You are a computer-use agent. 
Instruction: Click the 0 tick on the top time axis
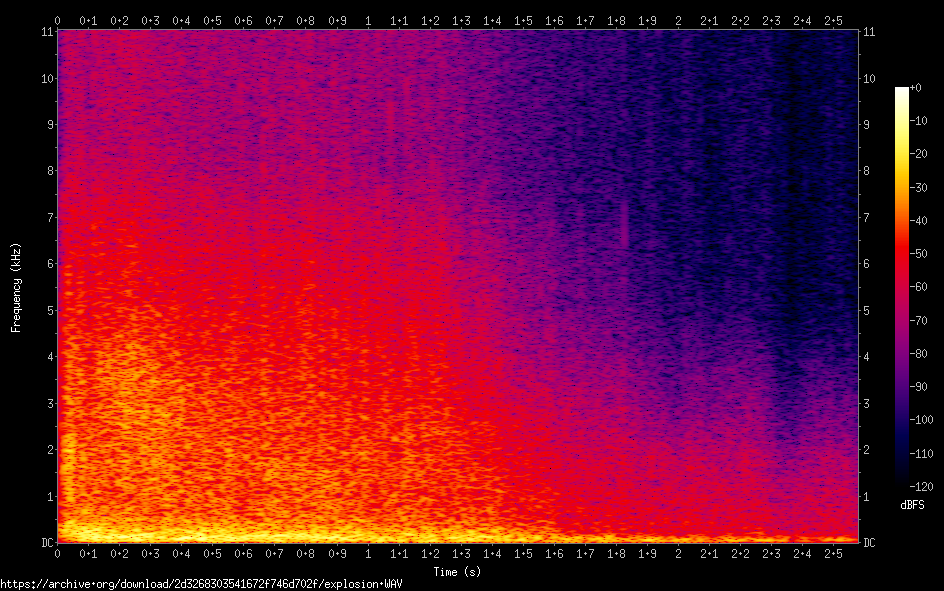[58, 20]
